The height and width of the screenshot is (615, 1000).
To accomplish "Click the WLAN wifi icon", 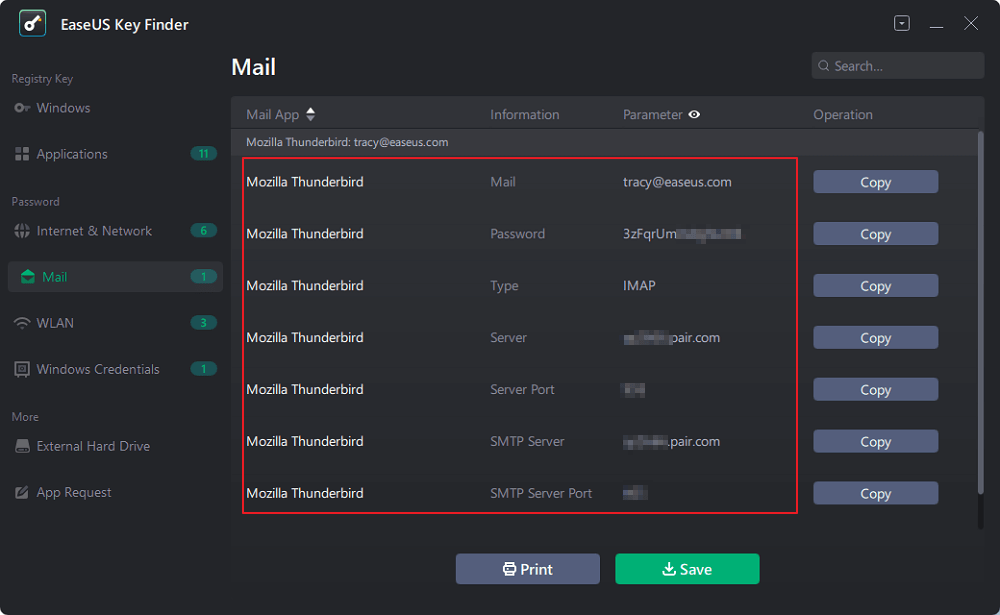I will (x=22, y=323).
